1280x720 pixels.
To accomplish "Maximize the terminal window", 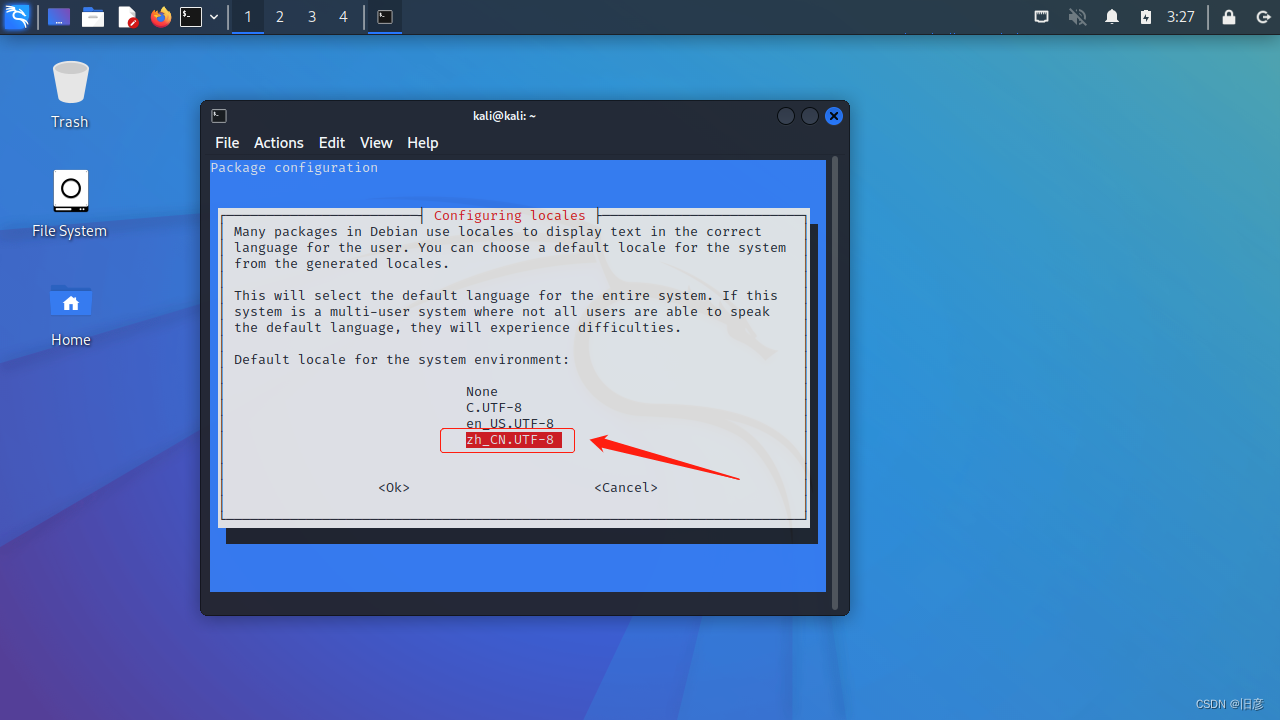I will coord(810,116).
